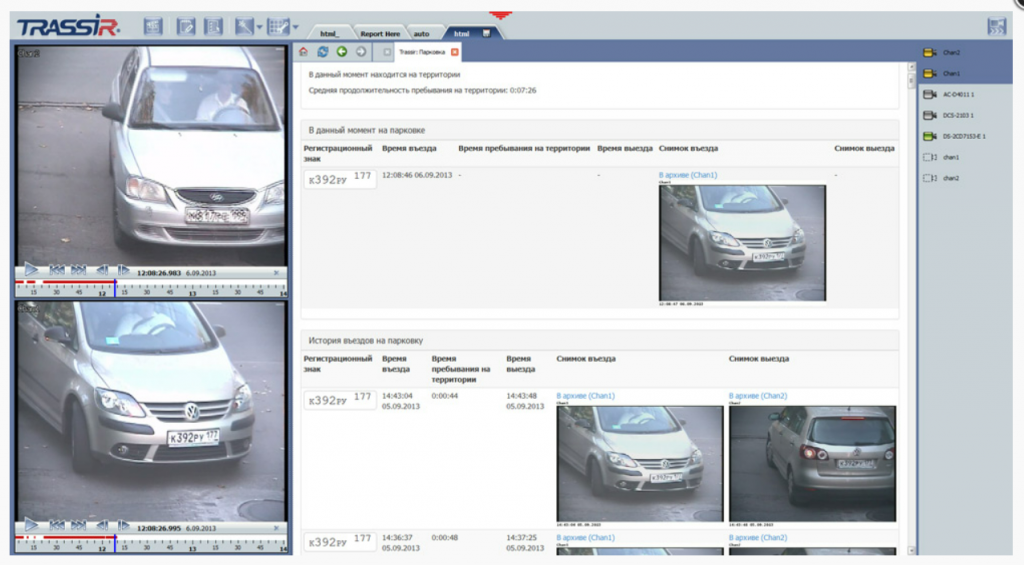Open the VW rear exit snapshot thumbnail
Image resolution: width=1024 pixels, height=565 pixels.
pos(812,464)
